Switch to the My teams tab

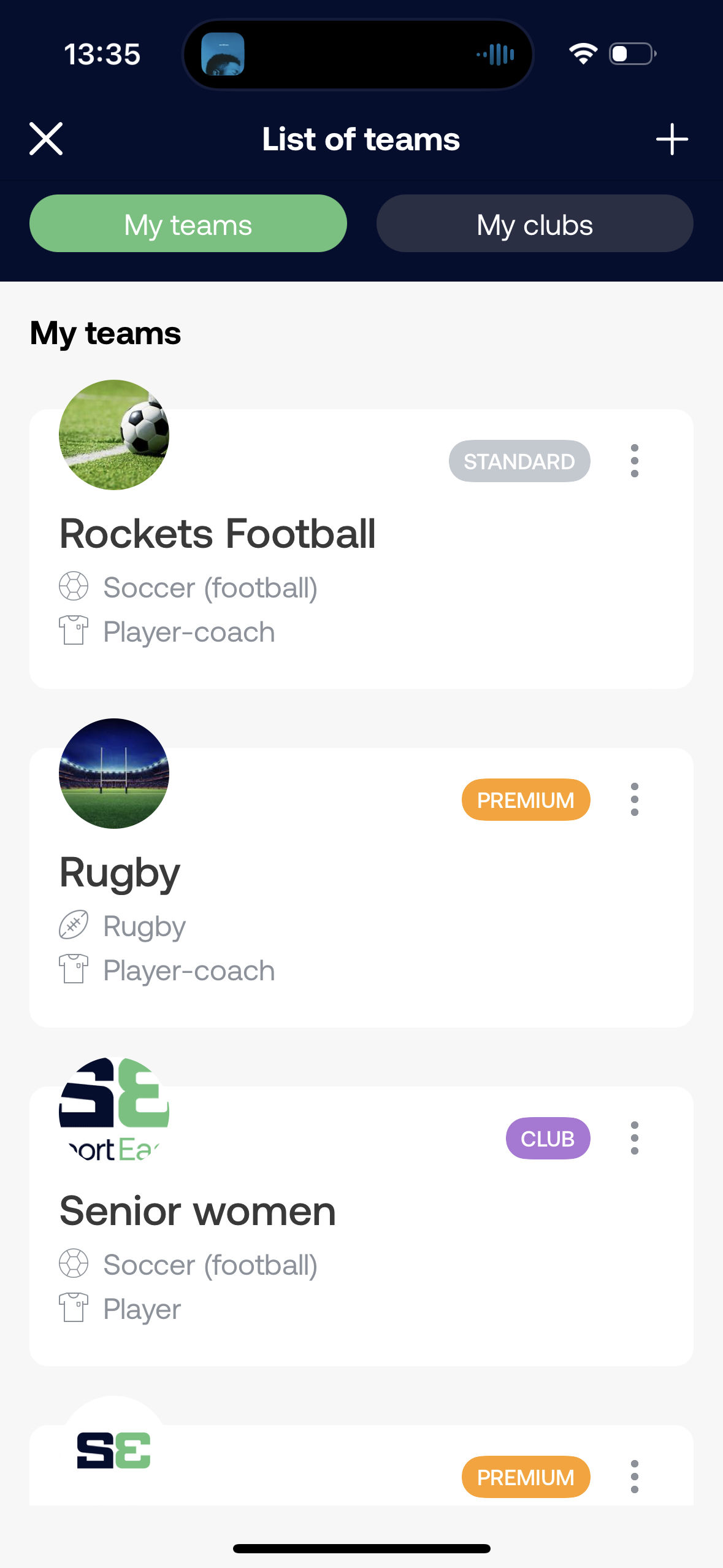(x=188, y=224)
